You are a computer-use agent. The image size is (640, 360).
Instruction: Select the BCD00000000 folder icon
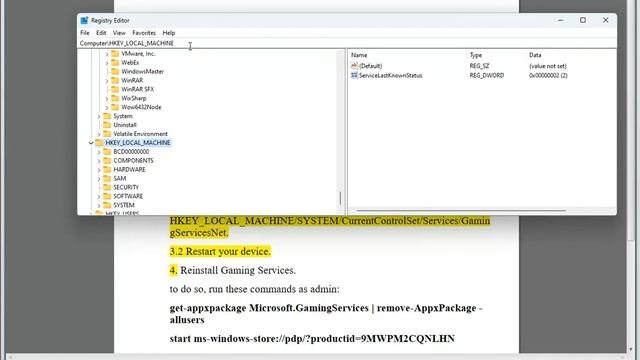(x=107, y=151)
